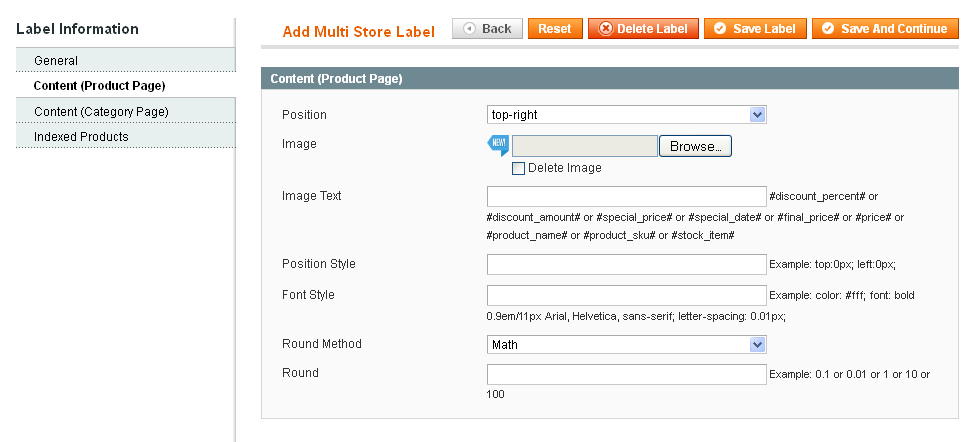
Task: Click into the Font Style field
Action: pos(626,296)
